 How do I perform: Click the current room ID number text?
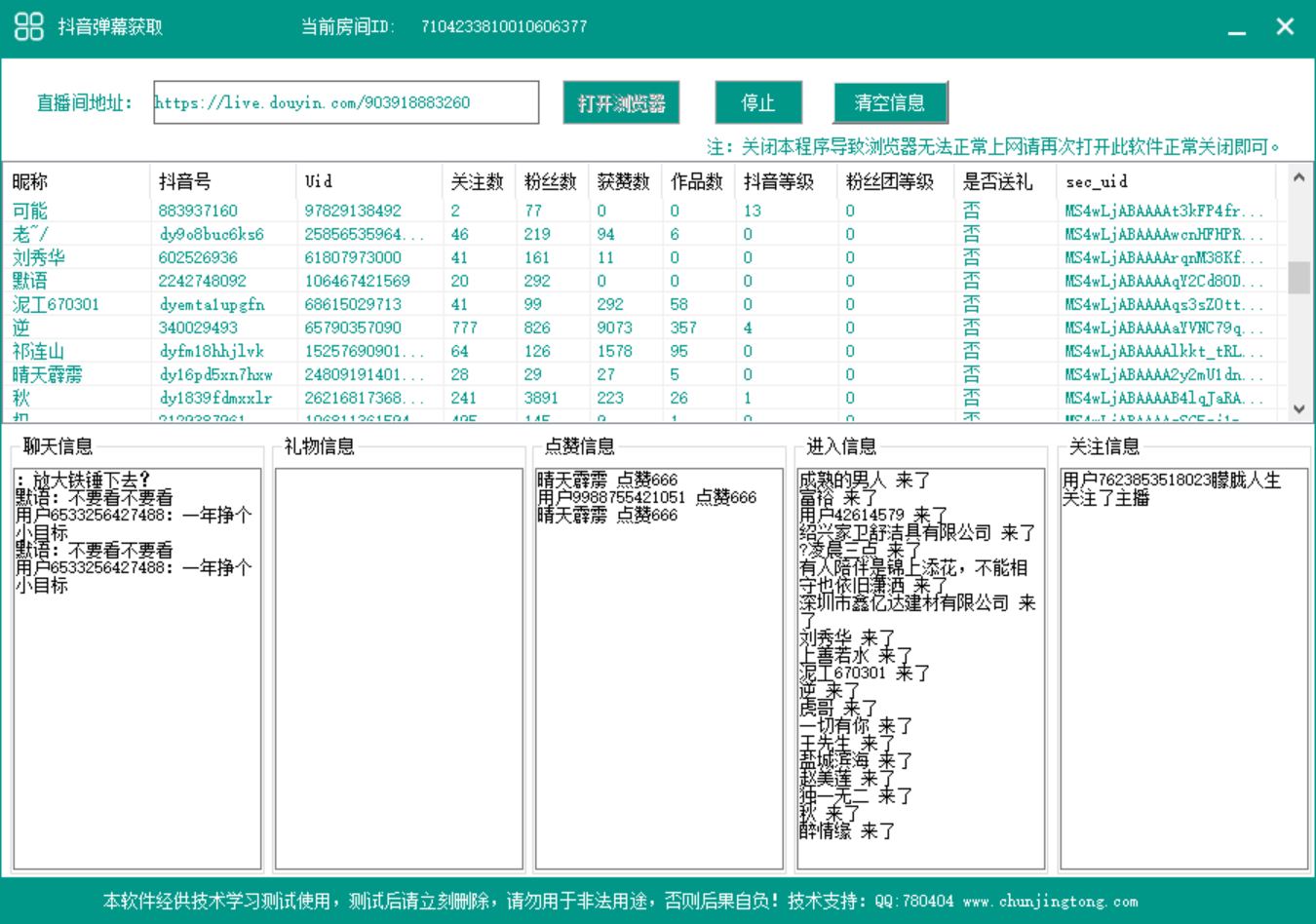pyautogui.click(x=503, y=26)
